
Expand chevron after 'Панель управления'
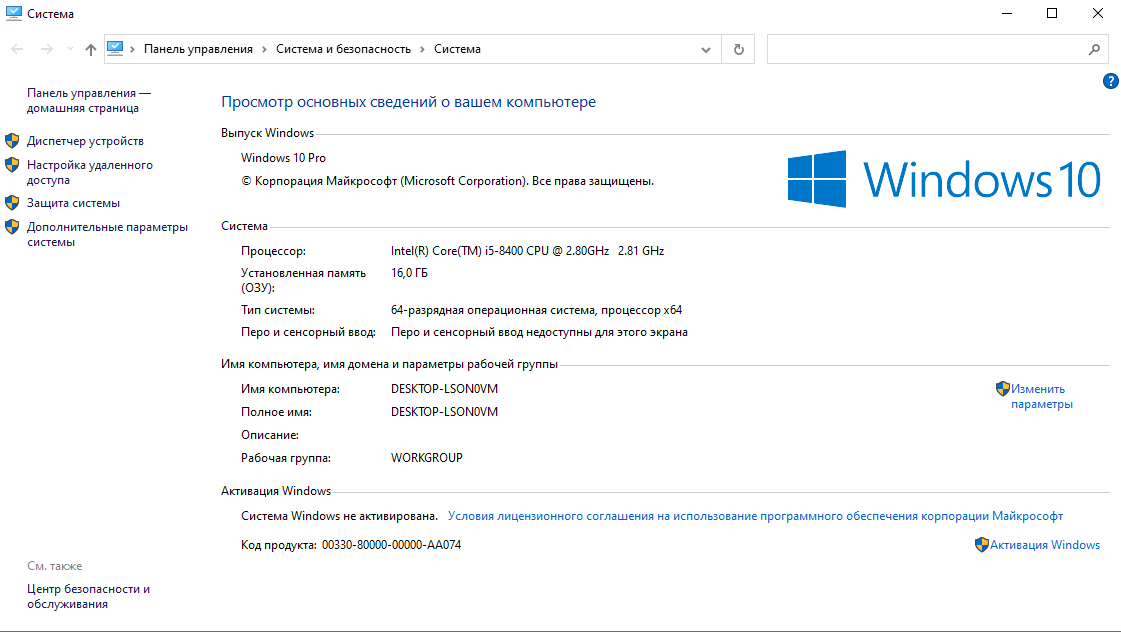(x=264, y=49)
